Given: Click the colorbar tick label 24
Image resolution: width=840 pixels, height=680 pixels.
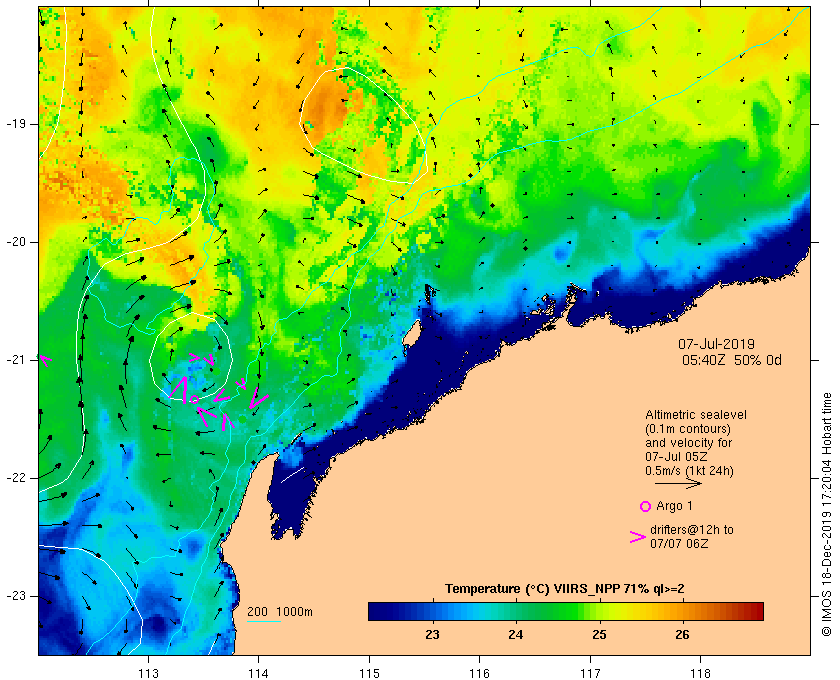Looking at the screenshot, I should point(516,635).
